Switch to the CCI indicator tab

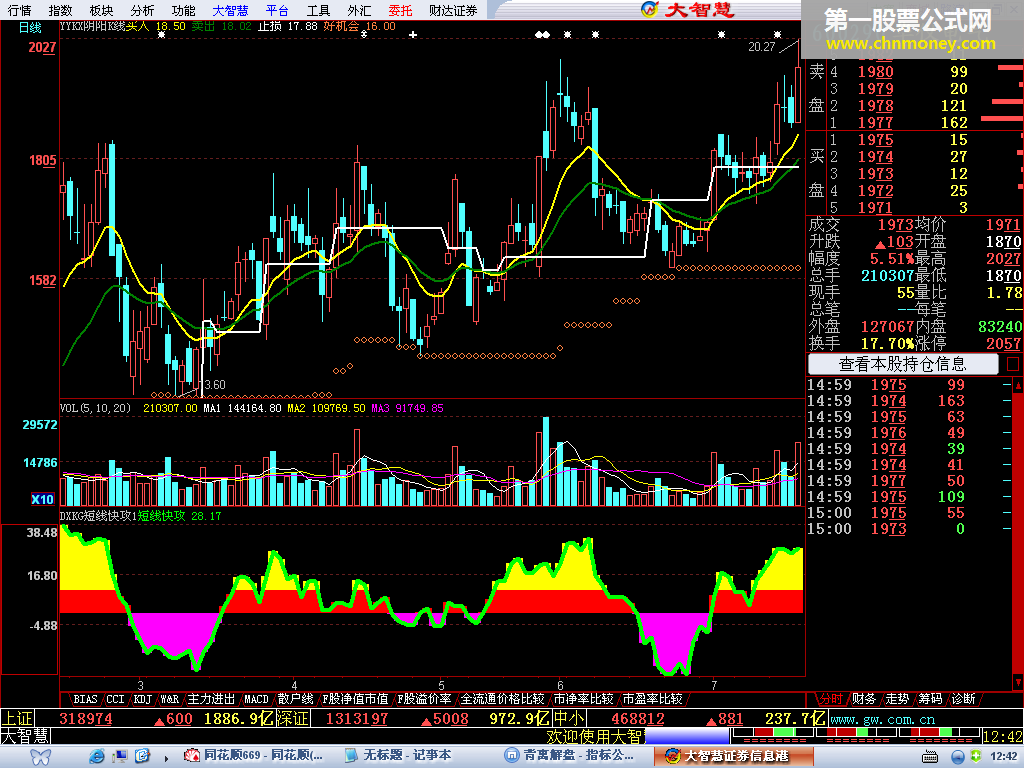(x=116, y=699)
